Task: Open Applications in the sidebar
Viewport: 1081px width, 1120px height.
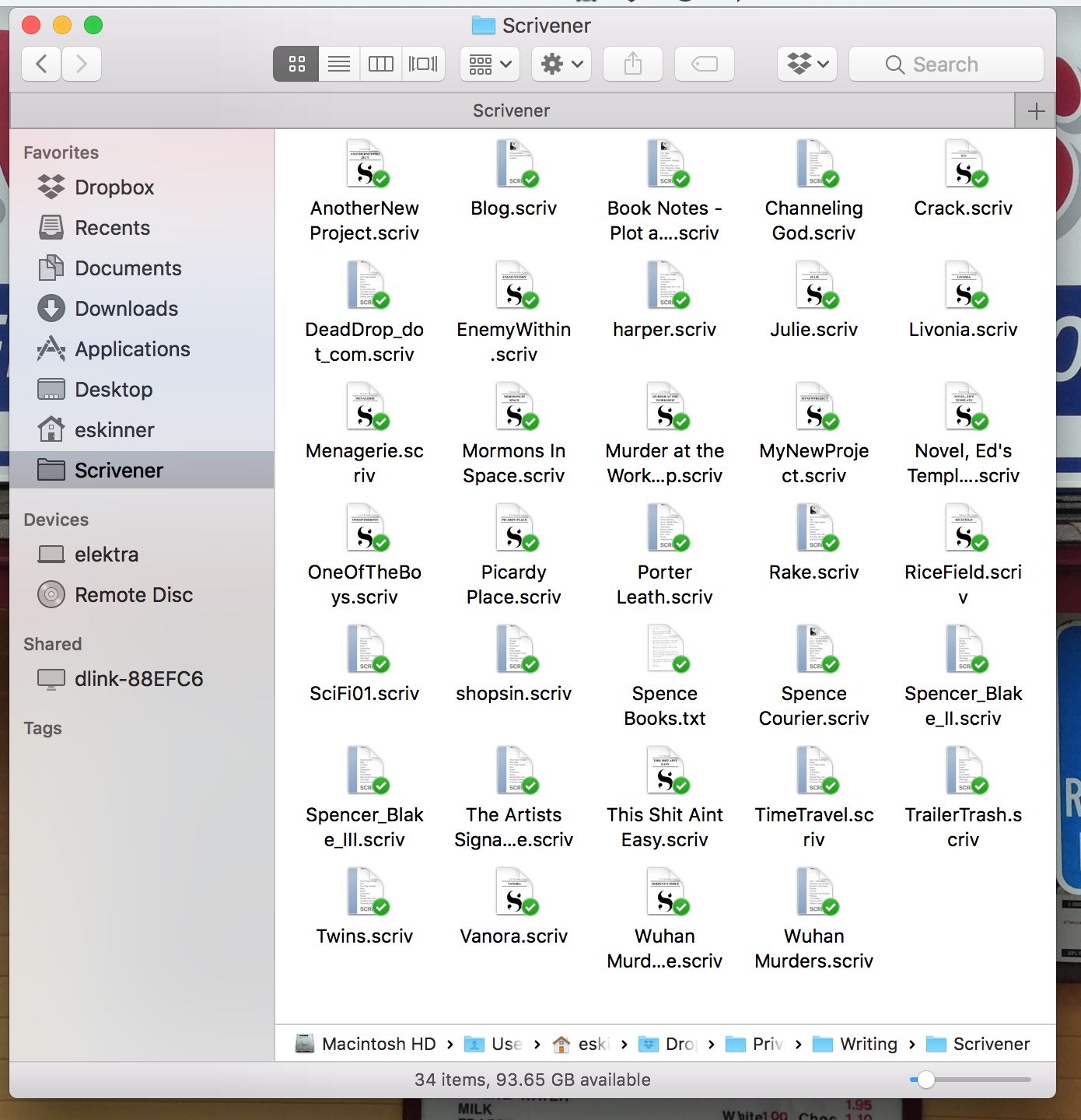Action: (142, 349)
